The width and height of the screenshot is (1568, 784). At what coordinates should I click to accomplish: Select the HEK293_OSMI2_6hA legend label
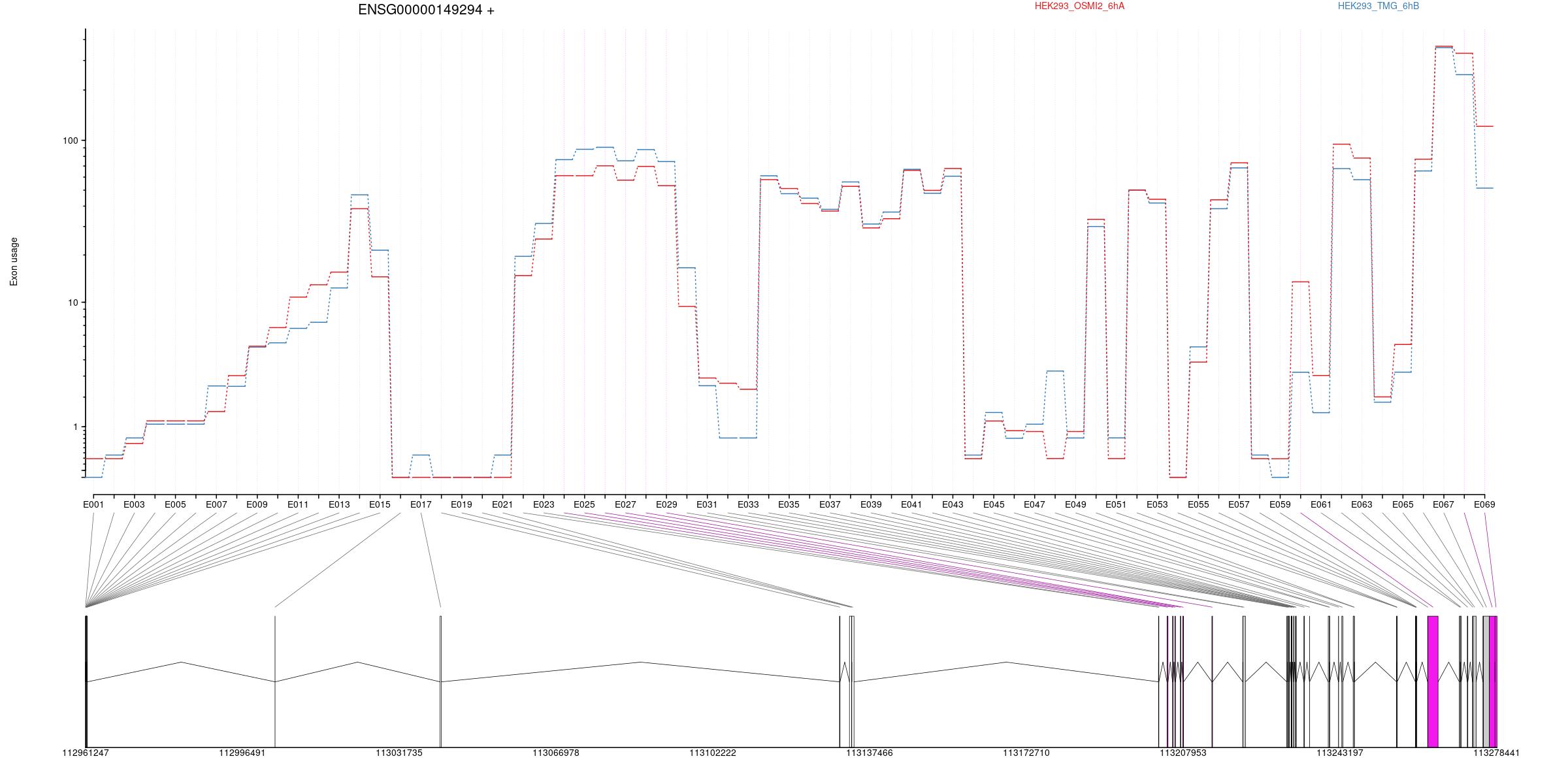click(x=1079, y=6)
